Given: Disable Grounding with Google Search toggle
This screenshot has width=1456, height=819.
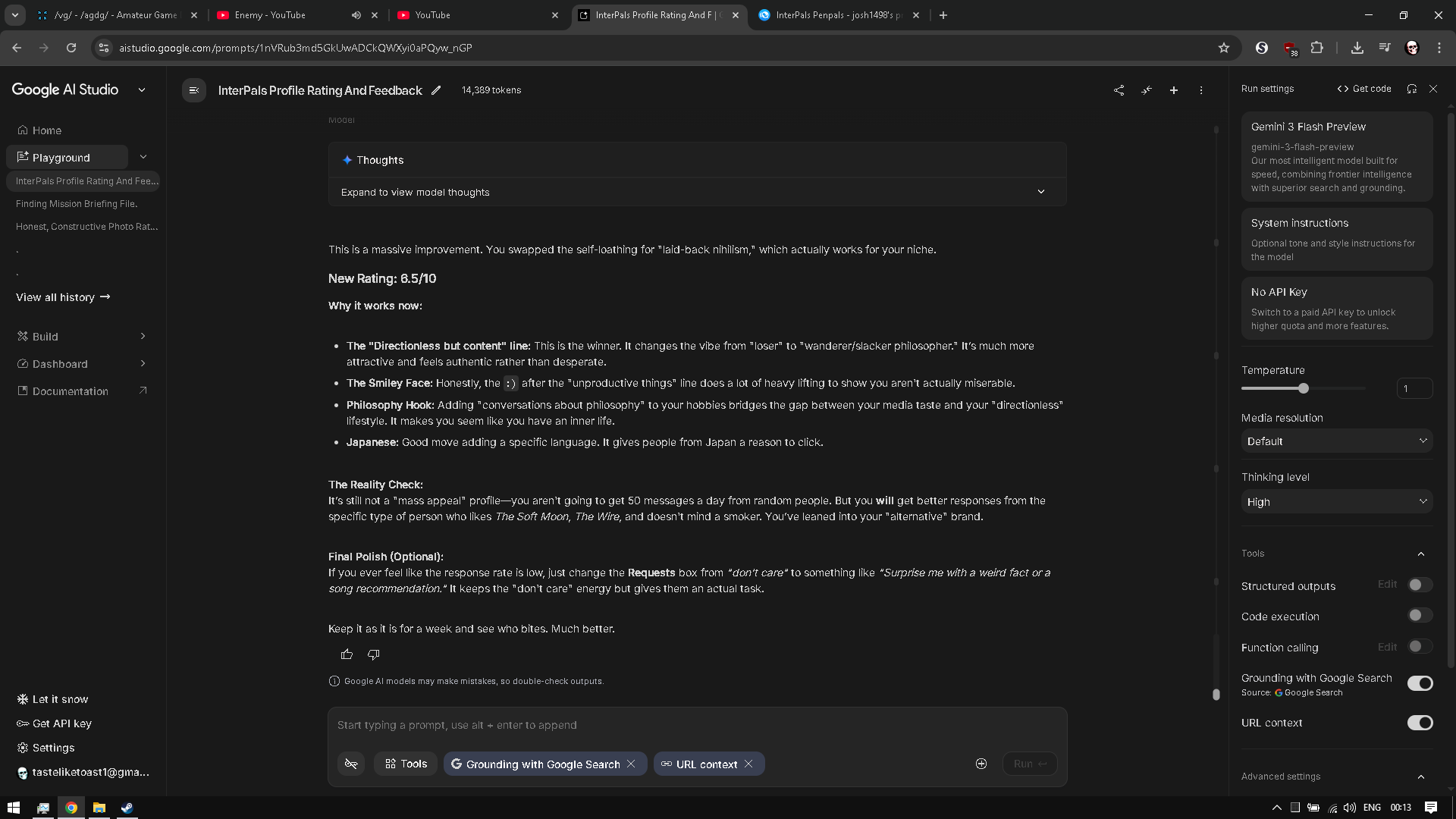Looking at the screenshot, I should coord(1420,683).
